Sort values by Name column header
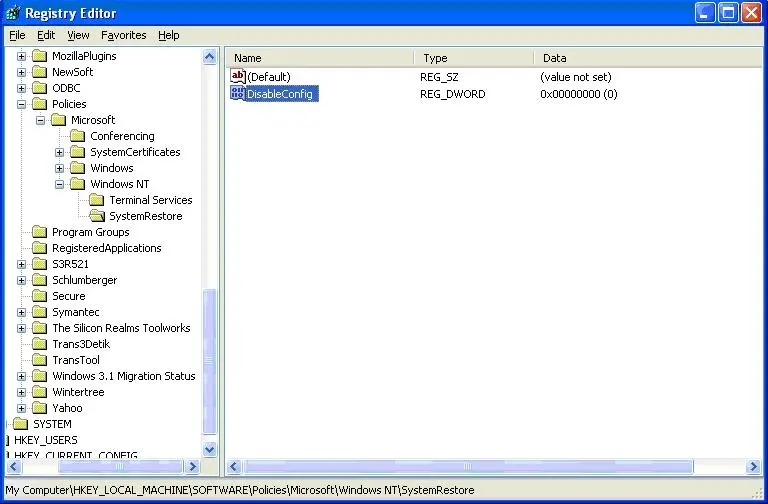768x504 pixels. (x=318, y=58)
